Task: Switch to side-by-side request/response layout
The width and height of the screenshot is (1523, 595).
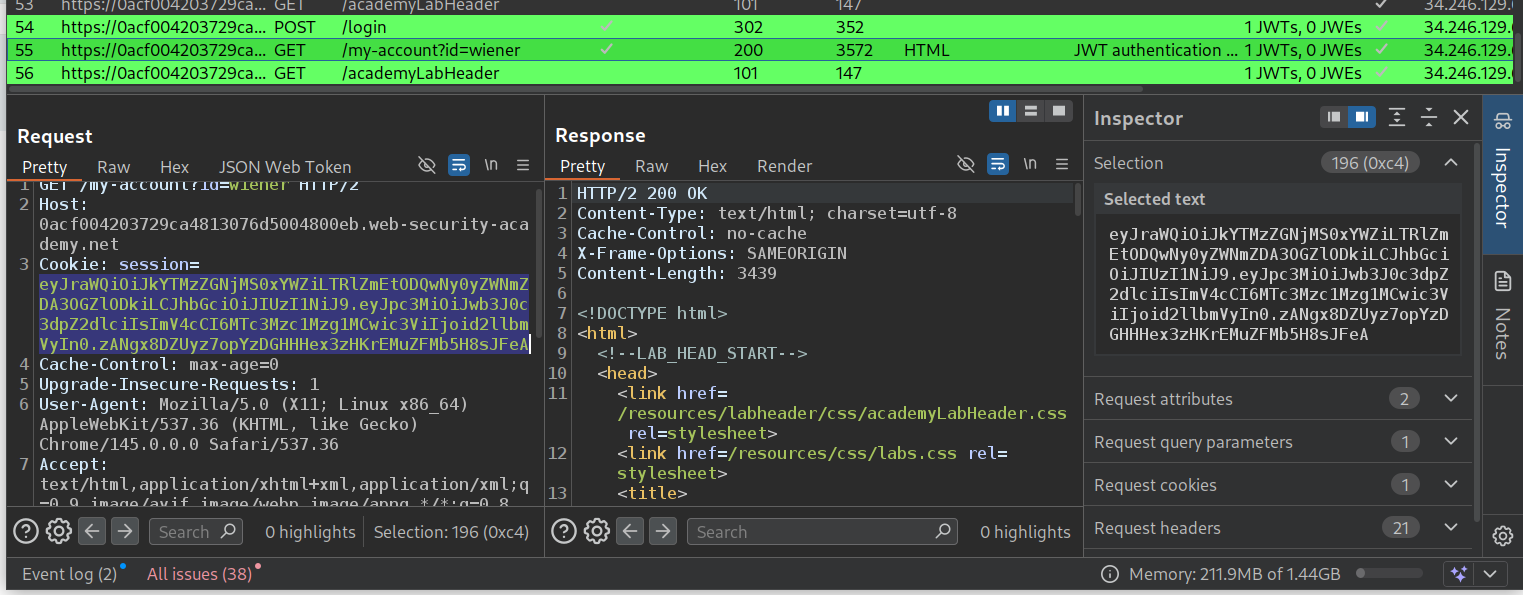Action: [x=1002, y=110]
